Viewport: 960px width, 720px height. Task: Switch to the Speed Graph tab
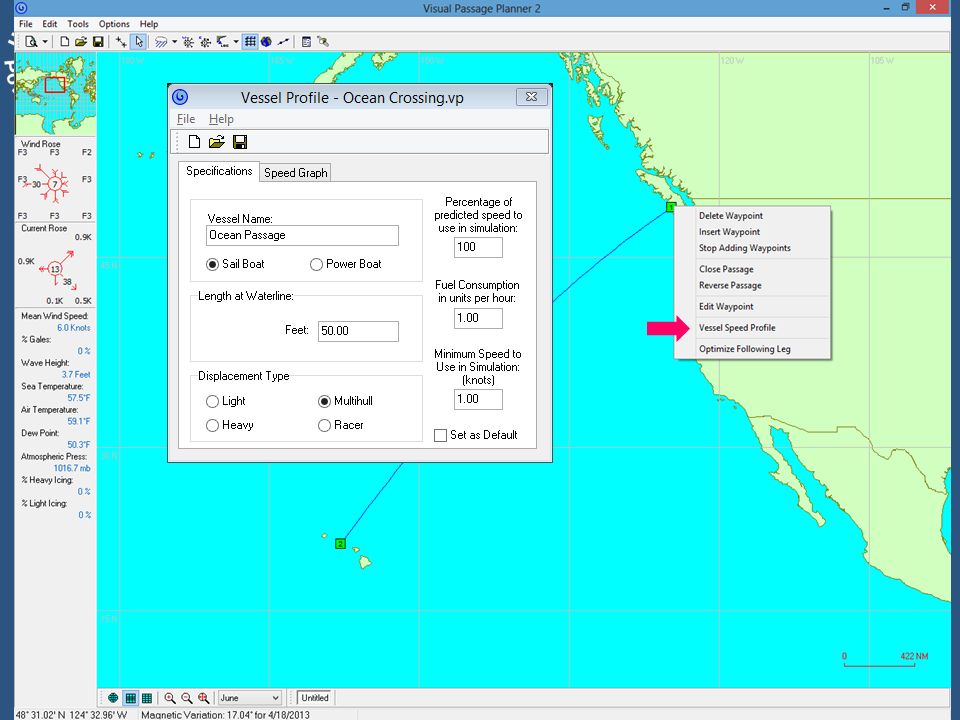tap(296, 173)
